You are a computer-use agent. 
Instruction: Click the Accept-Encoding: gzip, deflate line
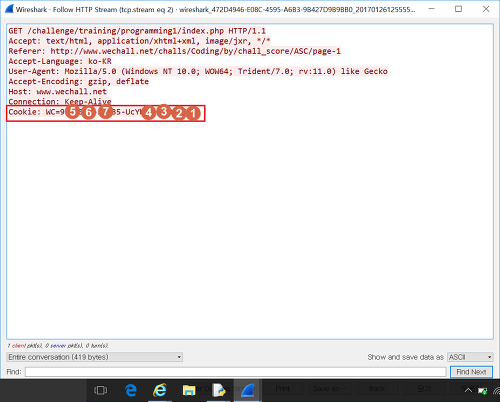click(x=79, y=81)
